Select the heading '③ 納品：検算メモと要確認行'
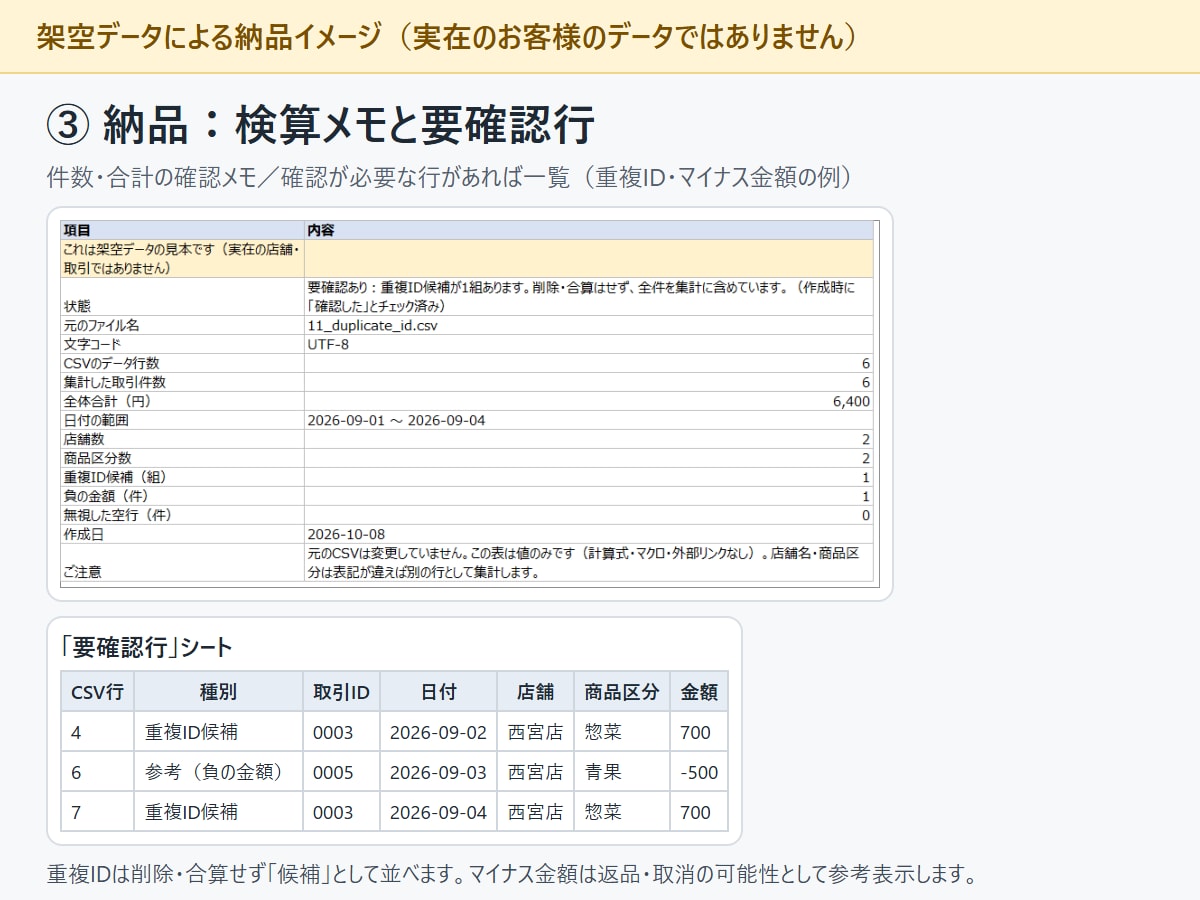The height and width of the screenshot is (900, 1200). click(x=321, y=125)
